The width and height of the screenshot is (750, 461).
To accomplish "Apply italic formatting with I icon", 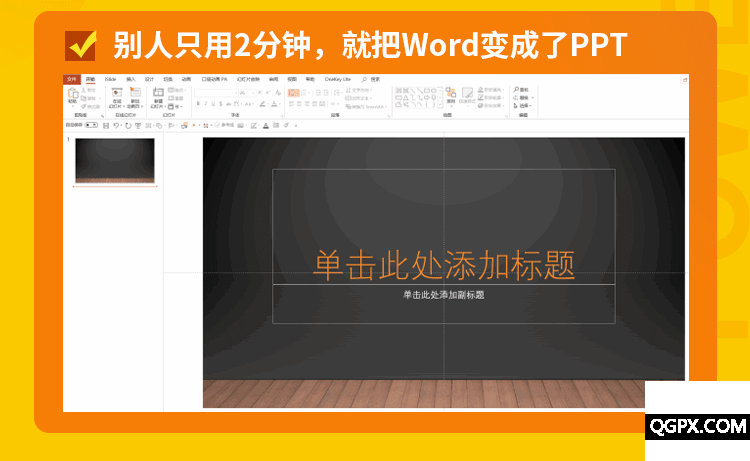I will coord(206,103).
